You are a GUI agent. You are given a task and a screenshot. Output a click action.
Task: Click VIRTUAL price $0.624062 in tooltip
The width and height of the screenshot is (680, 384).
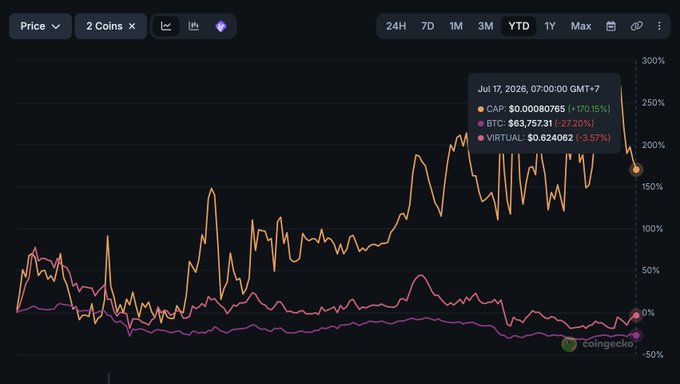[550, 138]
